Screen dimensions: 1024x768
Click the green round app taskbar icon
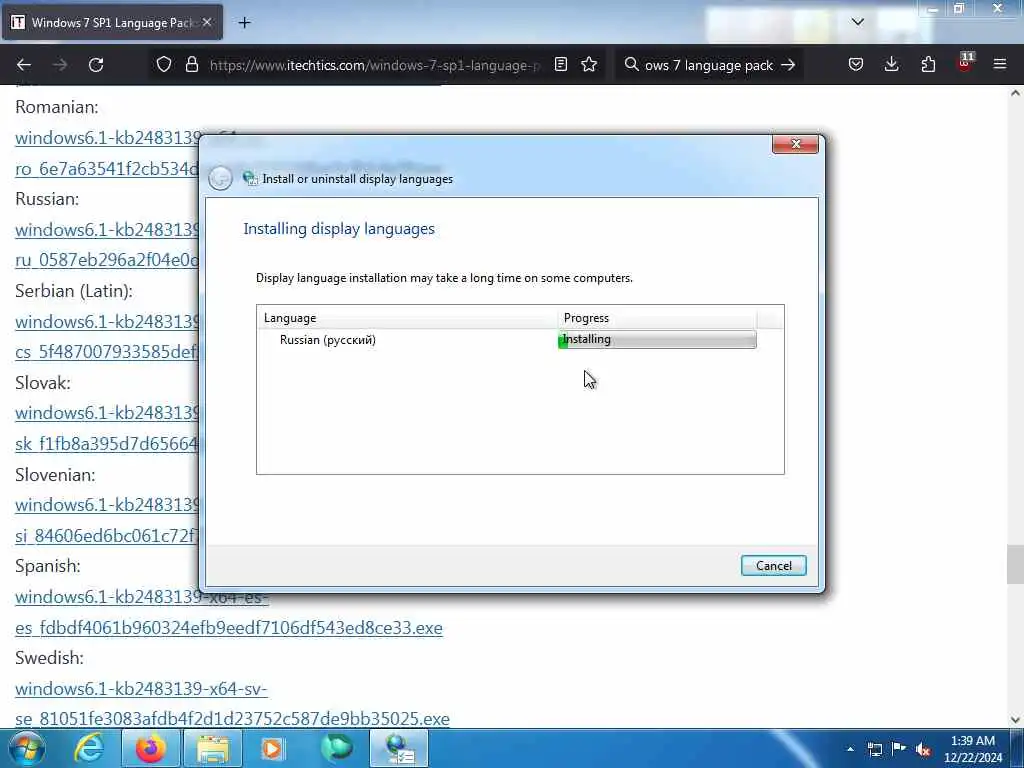point(336,748)
